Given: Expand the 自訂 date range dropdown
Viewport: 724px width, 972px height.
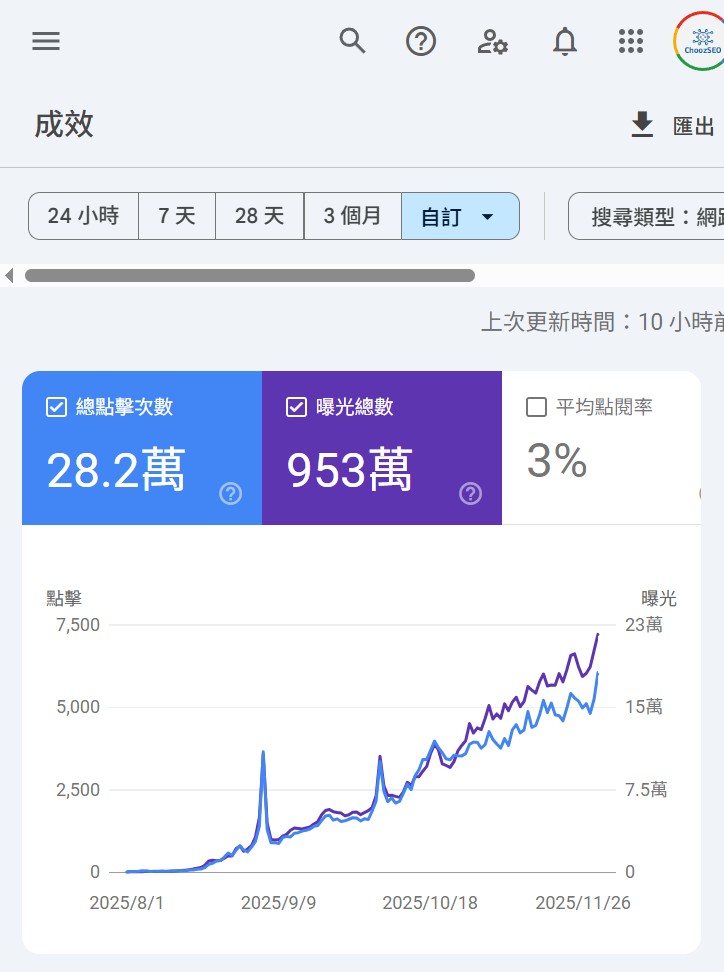Looking at the screenshot, I should point(460,216).
